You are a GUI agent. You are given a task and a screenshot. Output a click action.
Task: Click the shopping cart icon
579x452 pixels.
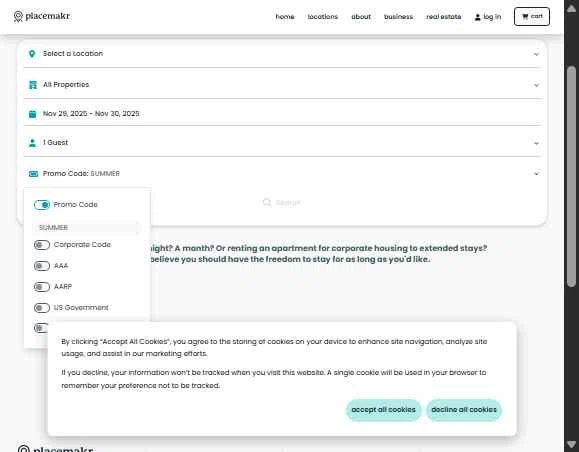(x=525, y=16)
